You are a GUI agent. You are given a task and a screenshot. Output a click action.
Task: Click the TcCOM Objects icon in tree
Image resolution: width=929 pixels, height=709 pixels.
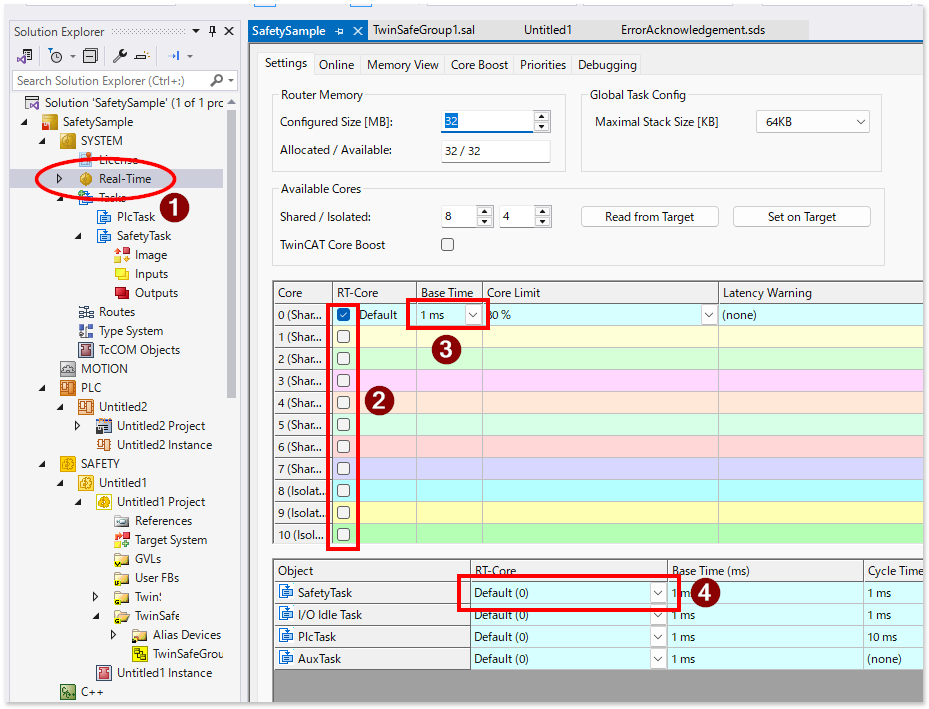pyautogui.click(x=86, y=350)
